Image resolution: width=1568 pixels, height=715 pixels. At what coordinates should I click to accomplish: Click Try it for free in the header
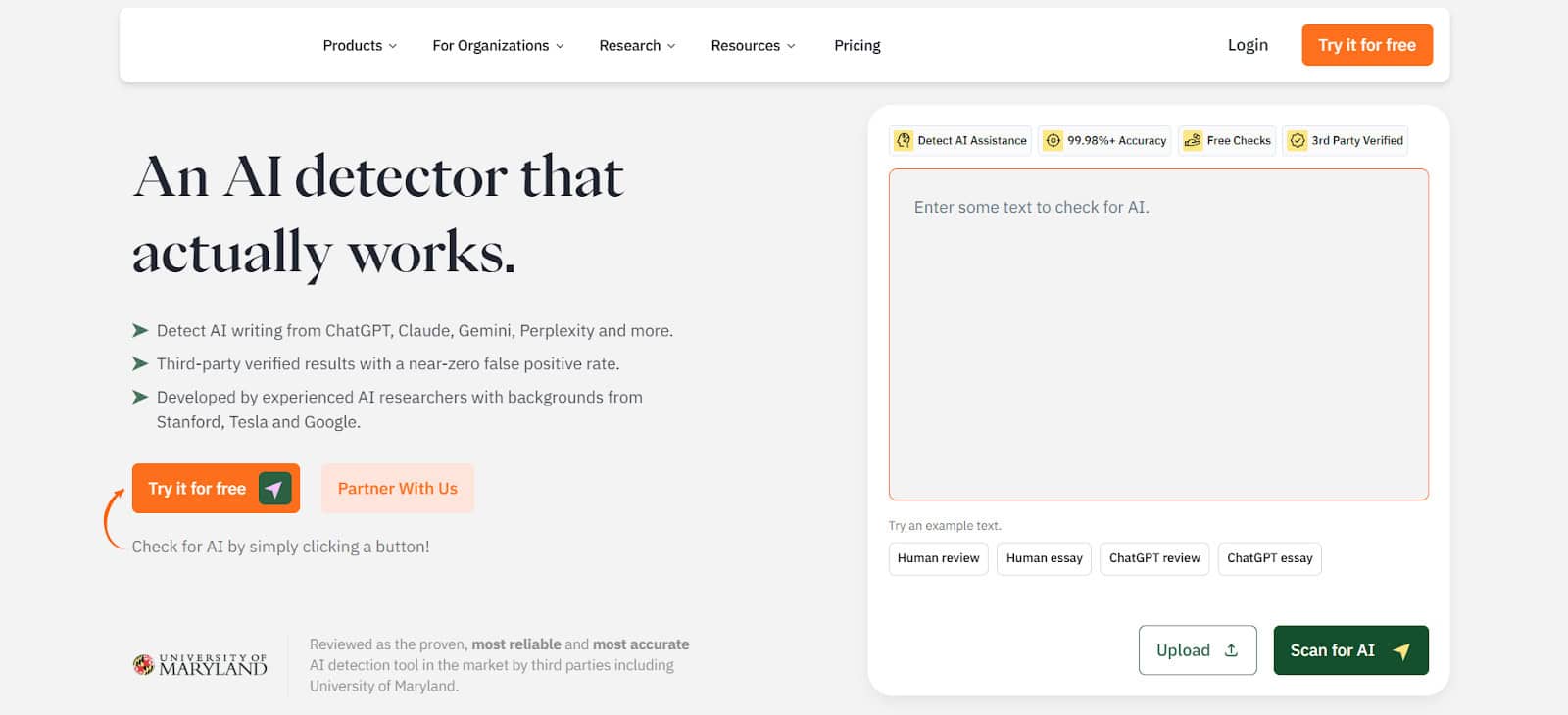tap(1367, 44)
